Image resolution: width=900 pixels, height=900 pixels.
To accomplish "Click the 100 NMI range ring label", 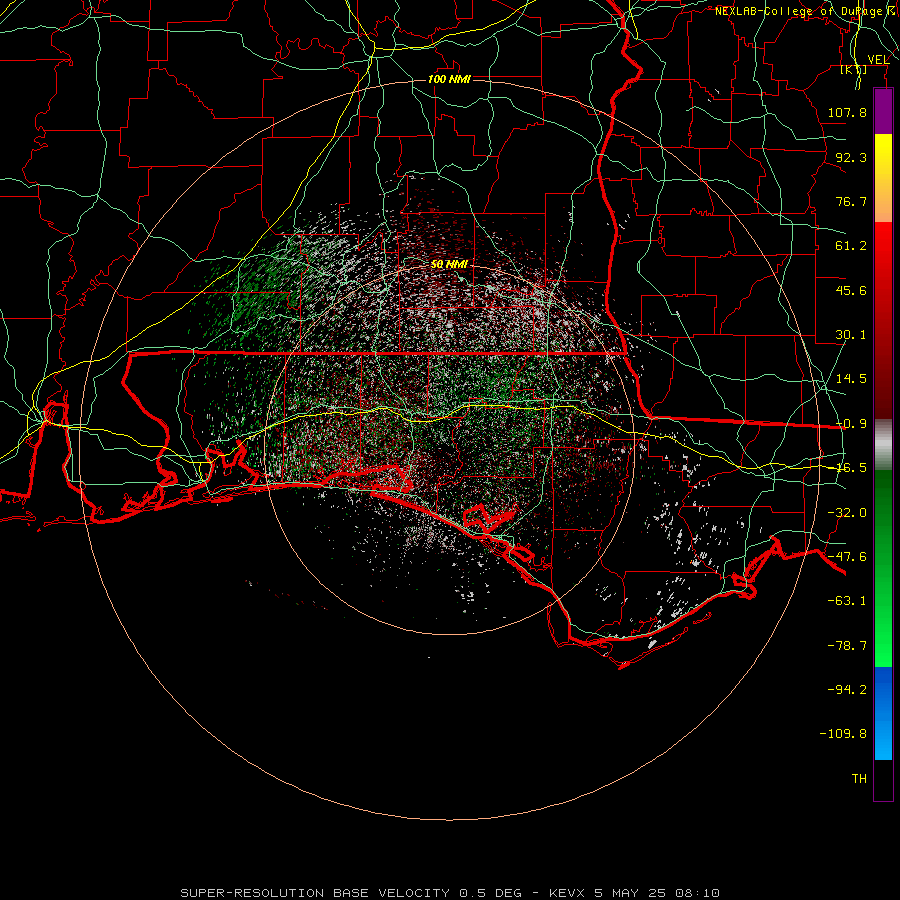I will pos(449,79).
